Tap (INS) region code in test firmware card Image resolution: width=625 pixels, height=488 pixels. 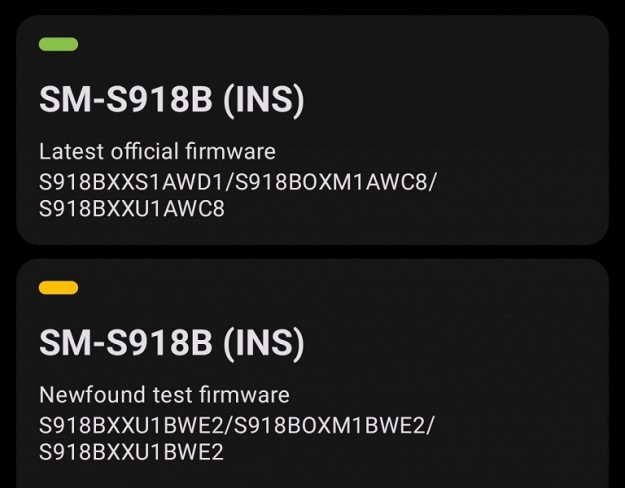[x=263, y=343]
